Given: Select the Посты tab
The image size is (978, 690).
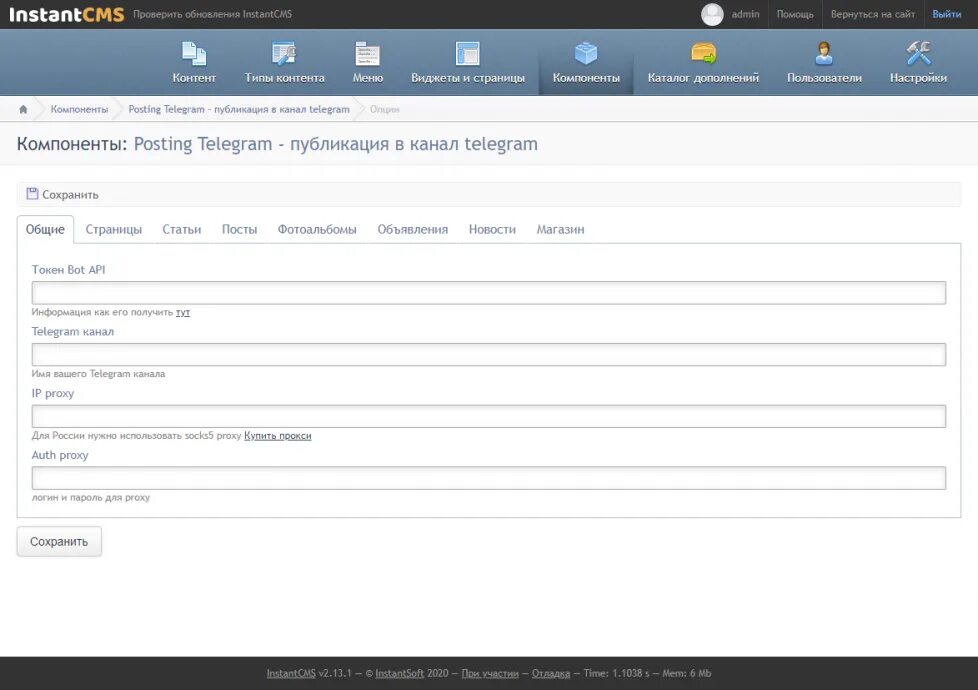Looking at the screenshot, I should (x=240, y=230).
